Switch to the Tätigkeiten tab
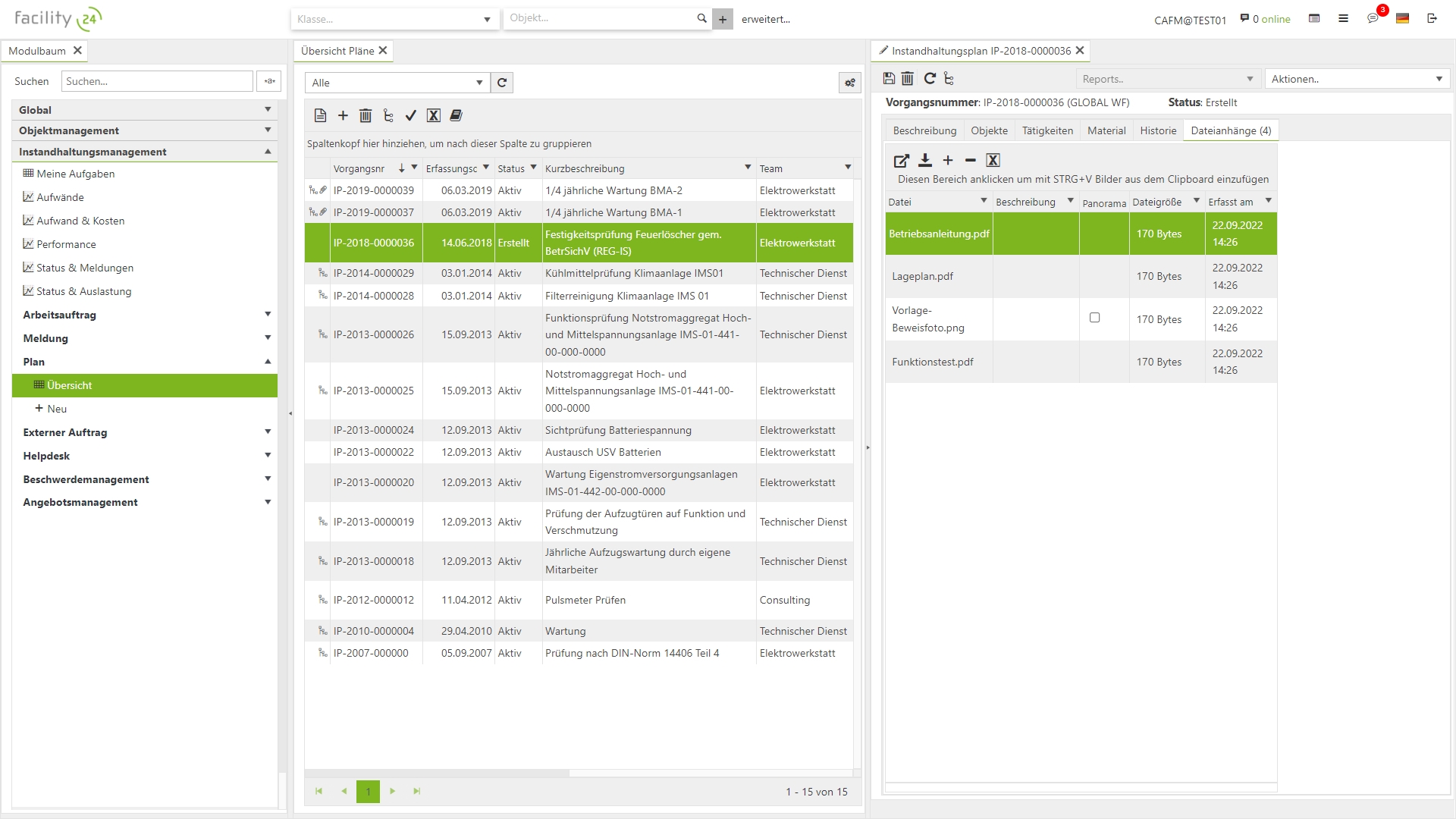The height and width of the screenshot is (819, 1456). click(x=1047, y=130)
